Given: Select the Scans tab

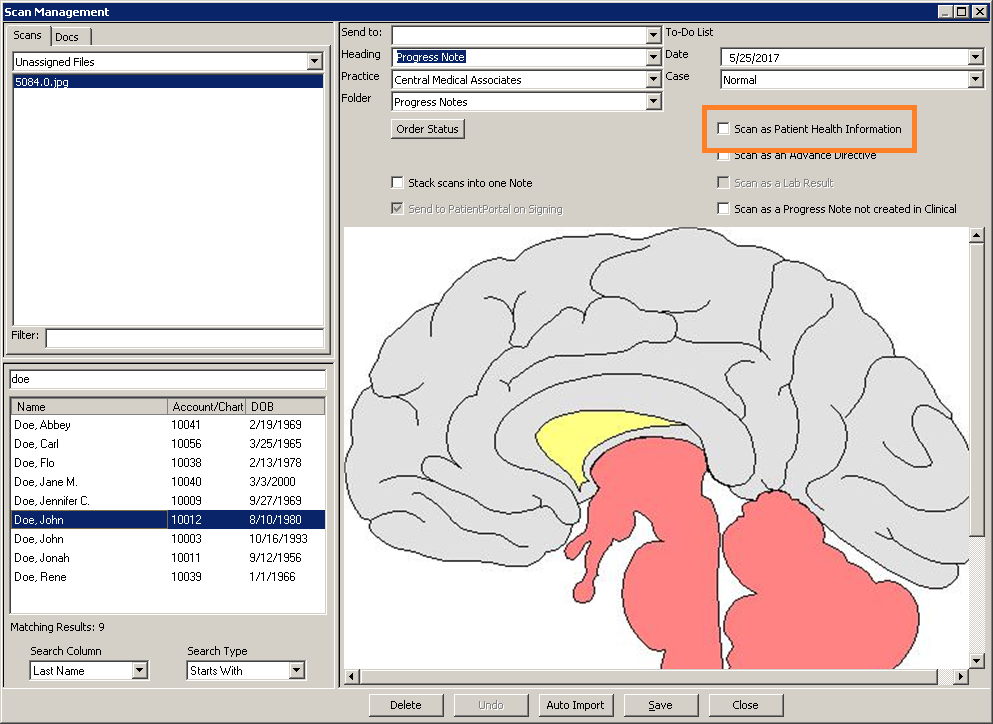Looking at the screenshot, I should [28, 36].
